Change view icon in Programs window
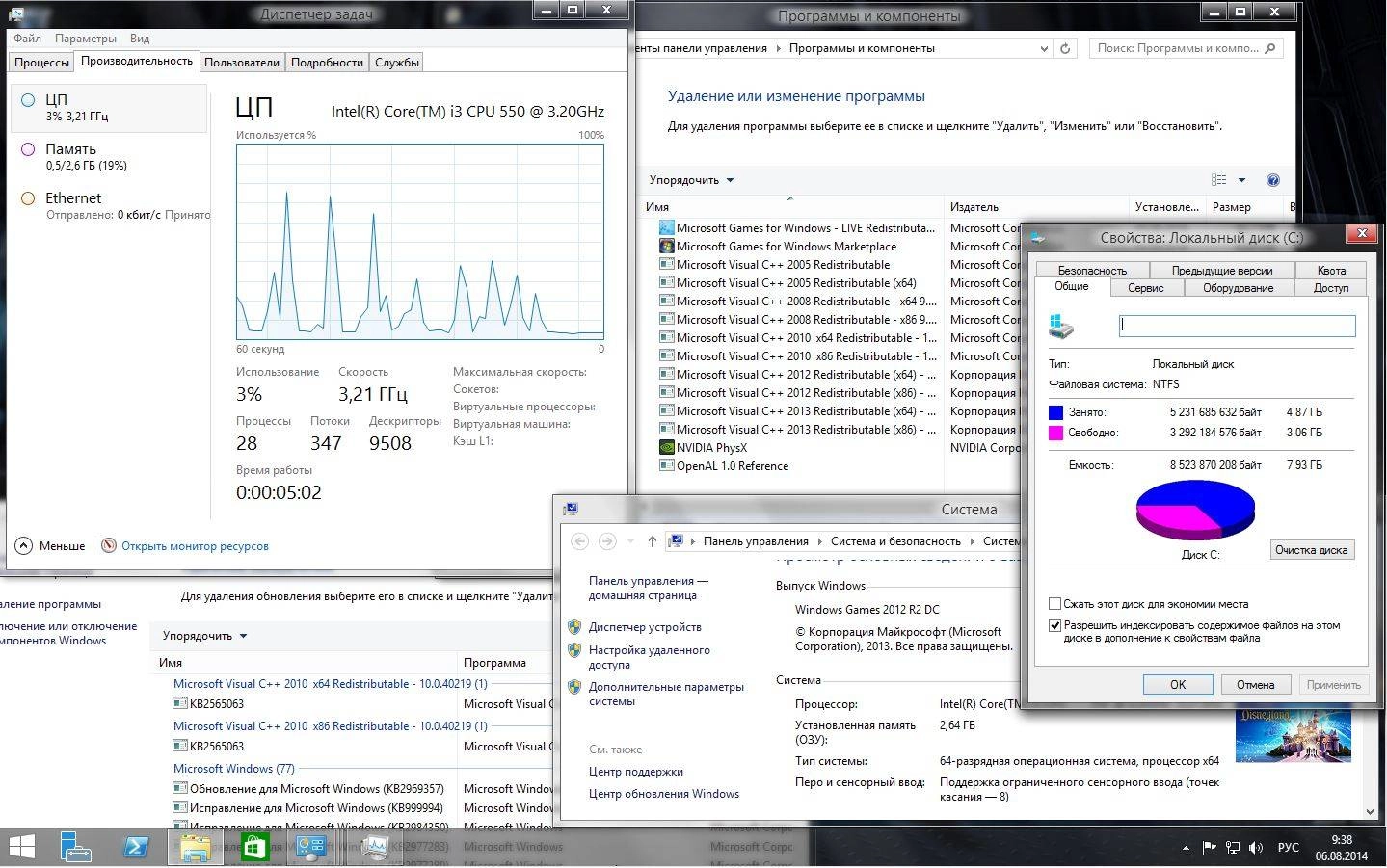 (1219, 180)
